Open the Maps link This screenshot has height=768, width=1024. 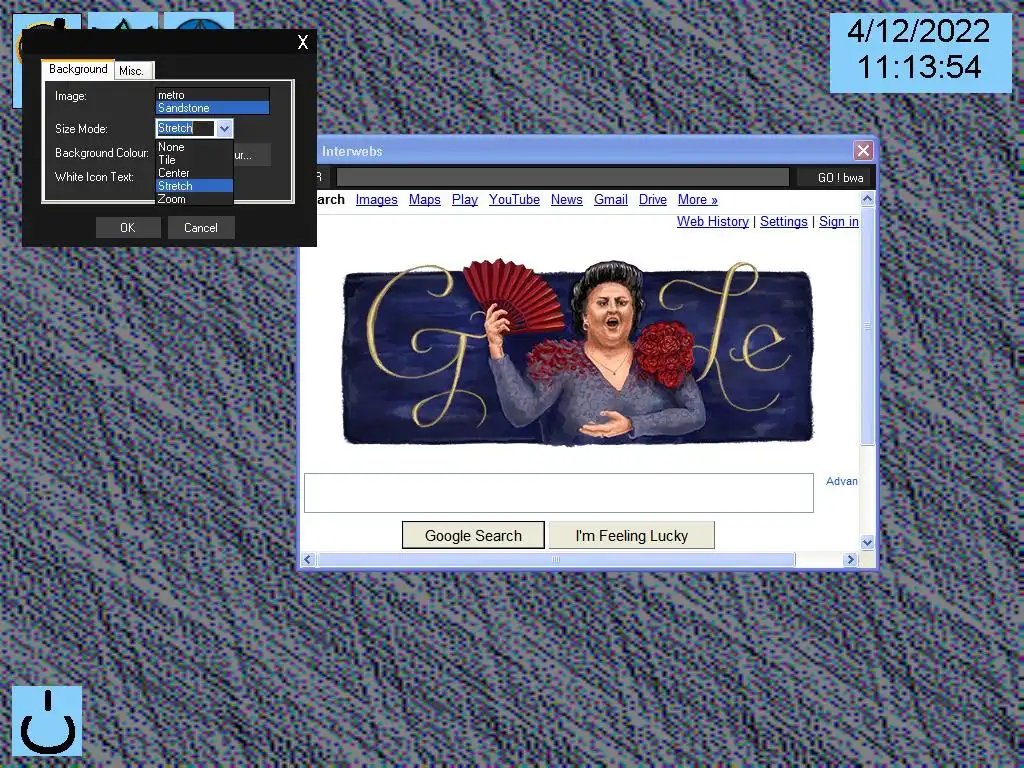coord(424,200)
